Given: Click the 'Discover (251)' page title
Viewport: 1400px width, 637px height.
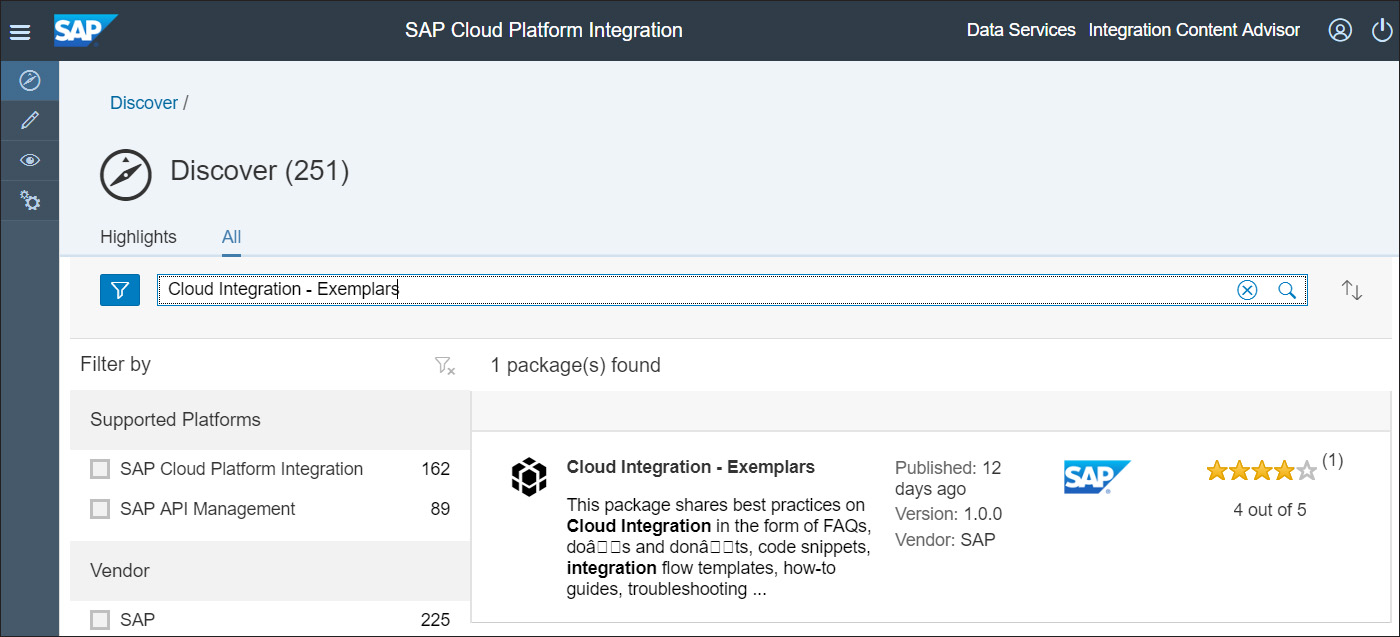Looking at the screenshot, I should tap(260, 171).
